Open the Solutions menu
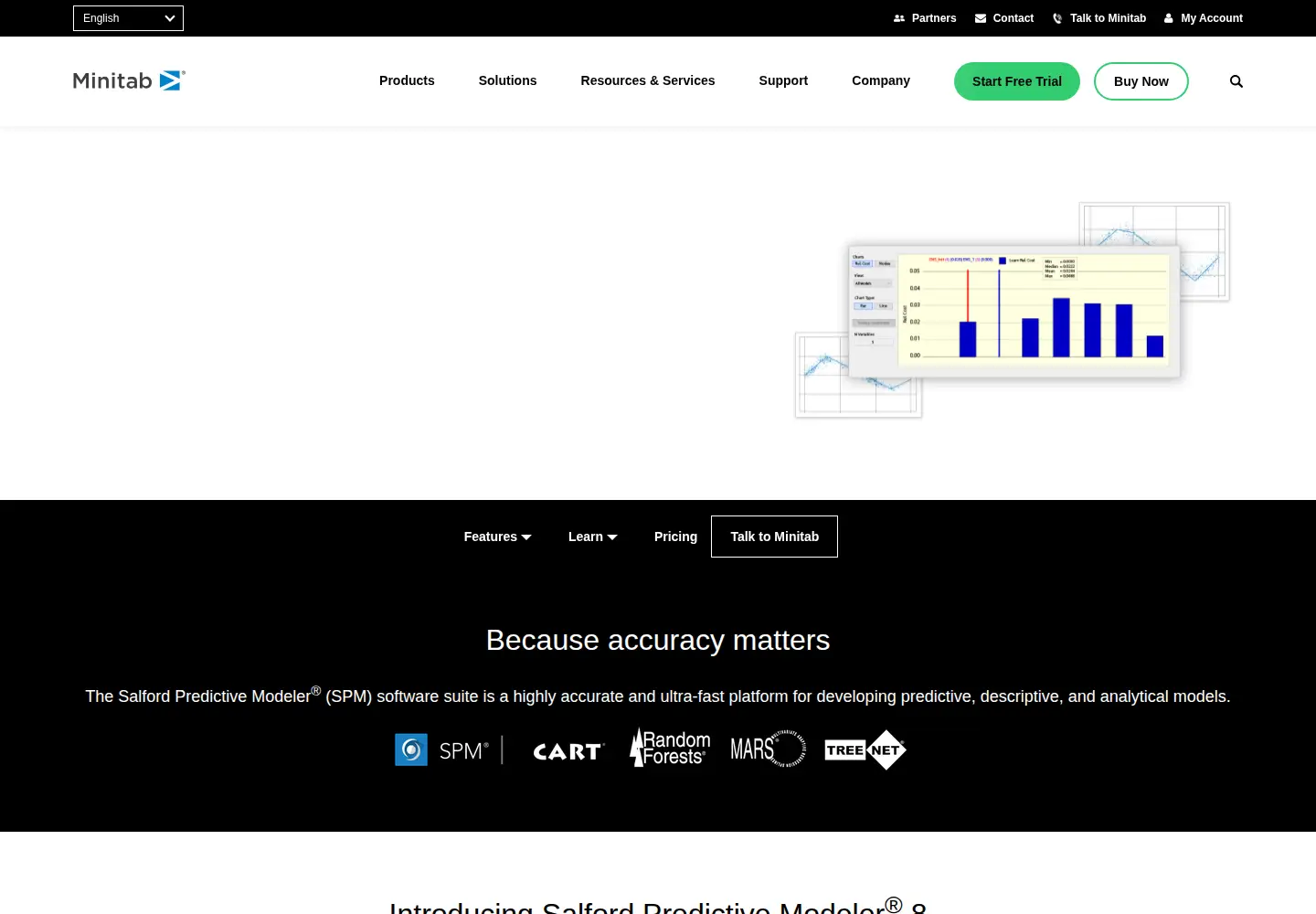Screen dimensions: 1316x914 point(507,80)
